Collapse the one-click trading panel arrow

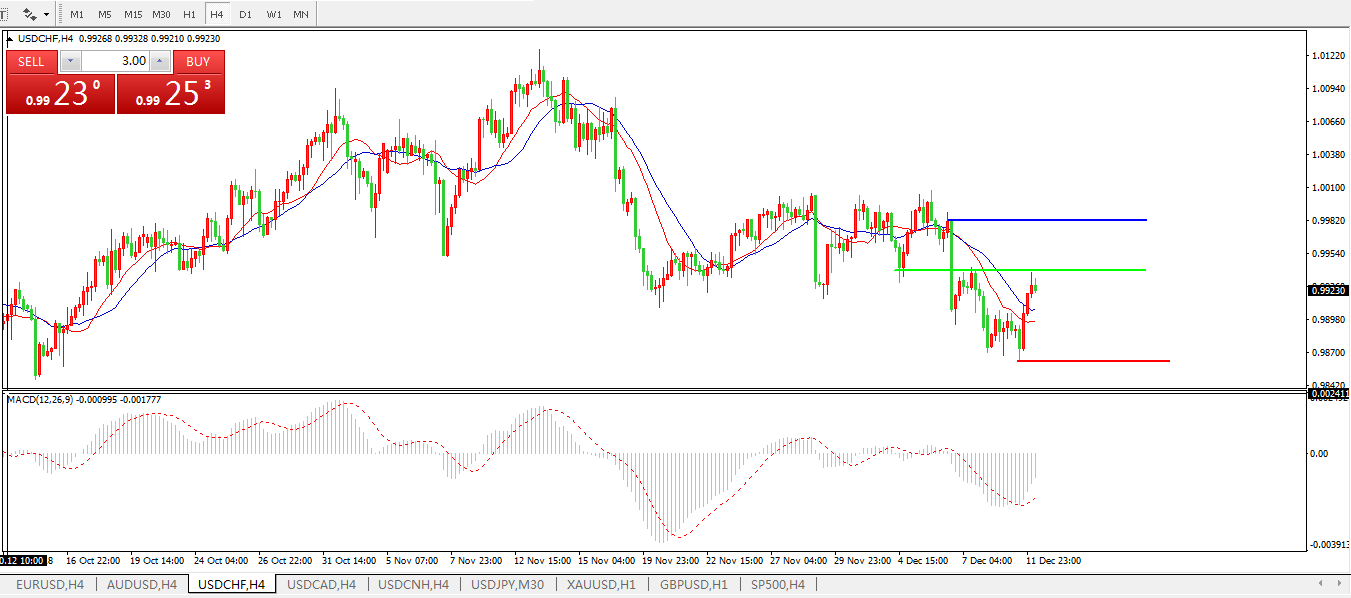click(10, 39)
